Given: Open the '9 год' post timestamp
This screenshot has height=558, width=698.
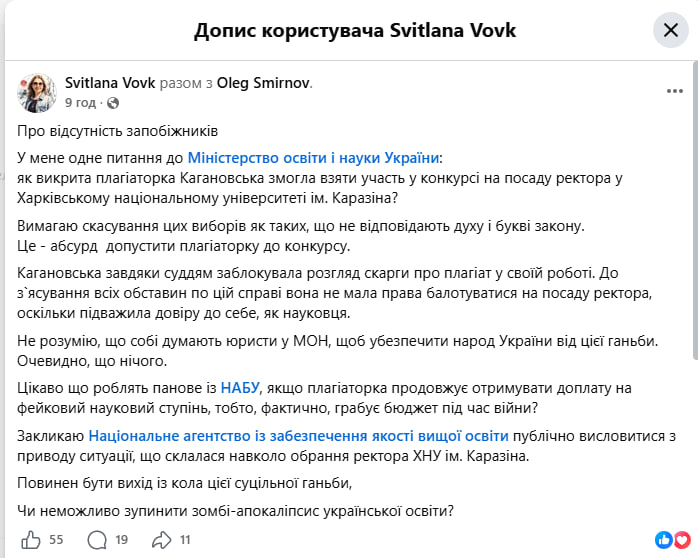Looking at the screenshot, I should (80, 103).
